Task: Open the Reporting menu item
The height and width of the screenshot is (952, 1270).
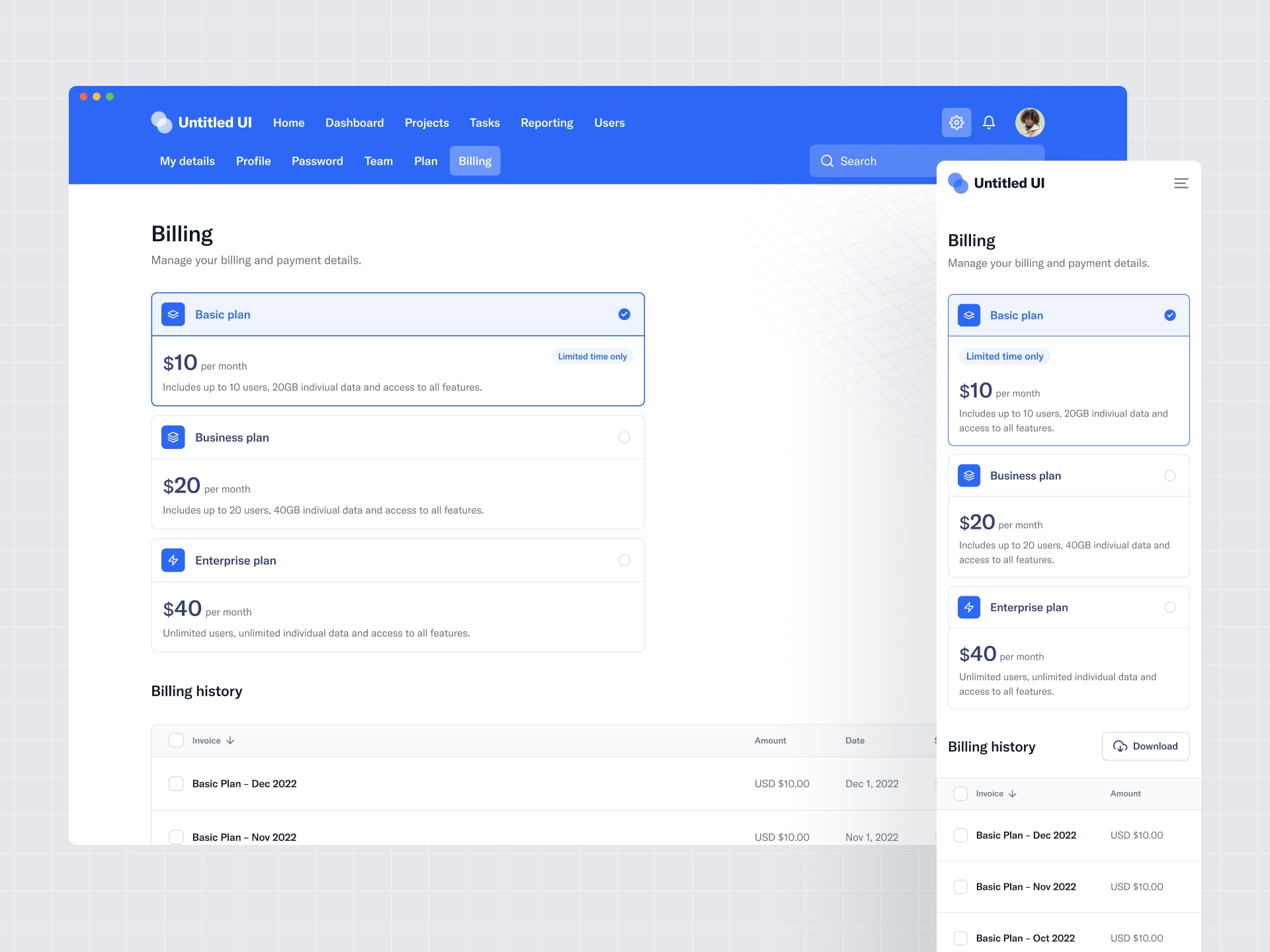Action: click(546, 122)
